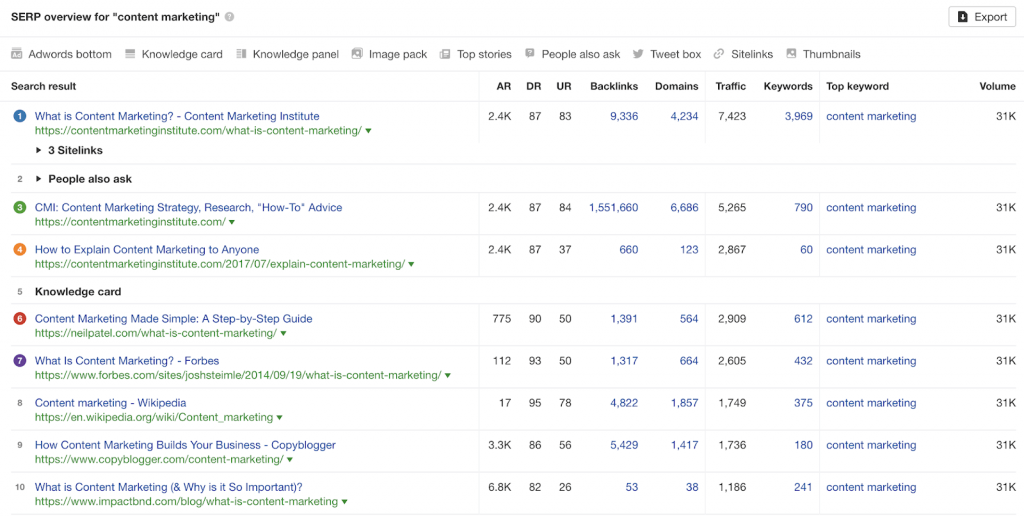Click purple position badge 7

(20, 360)
